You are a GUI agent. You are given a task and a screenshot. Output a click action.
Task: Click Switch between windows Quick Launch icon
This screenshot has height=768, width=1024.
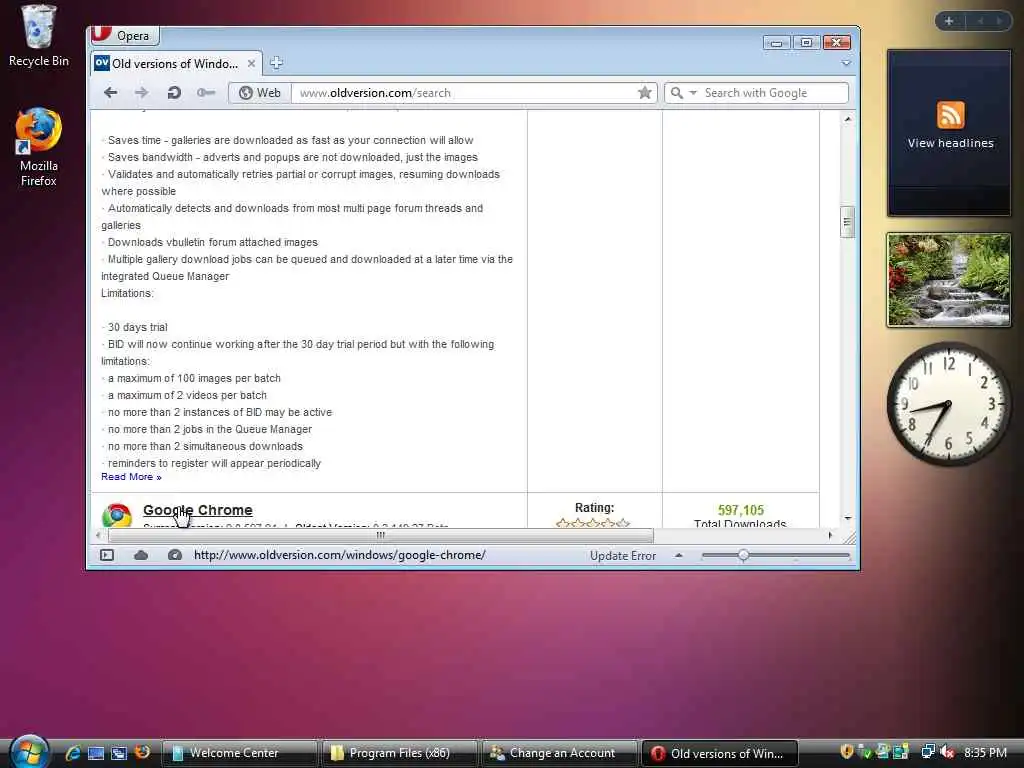pos(119,753)
